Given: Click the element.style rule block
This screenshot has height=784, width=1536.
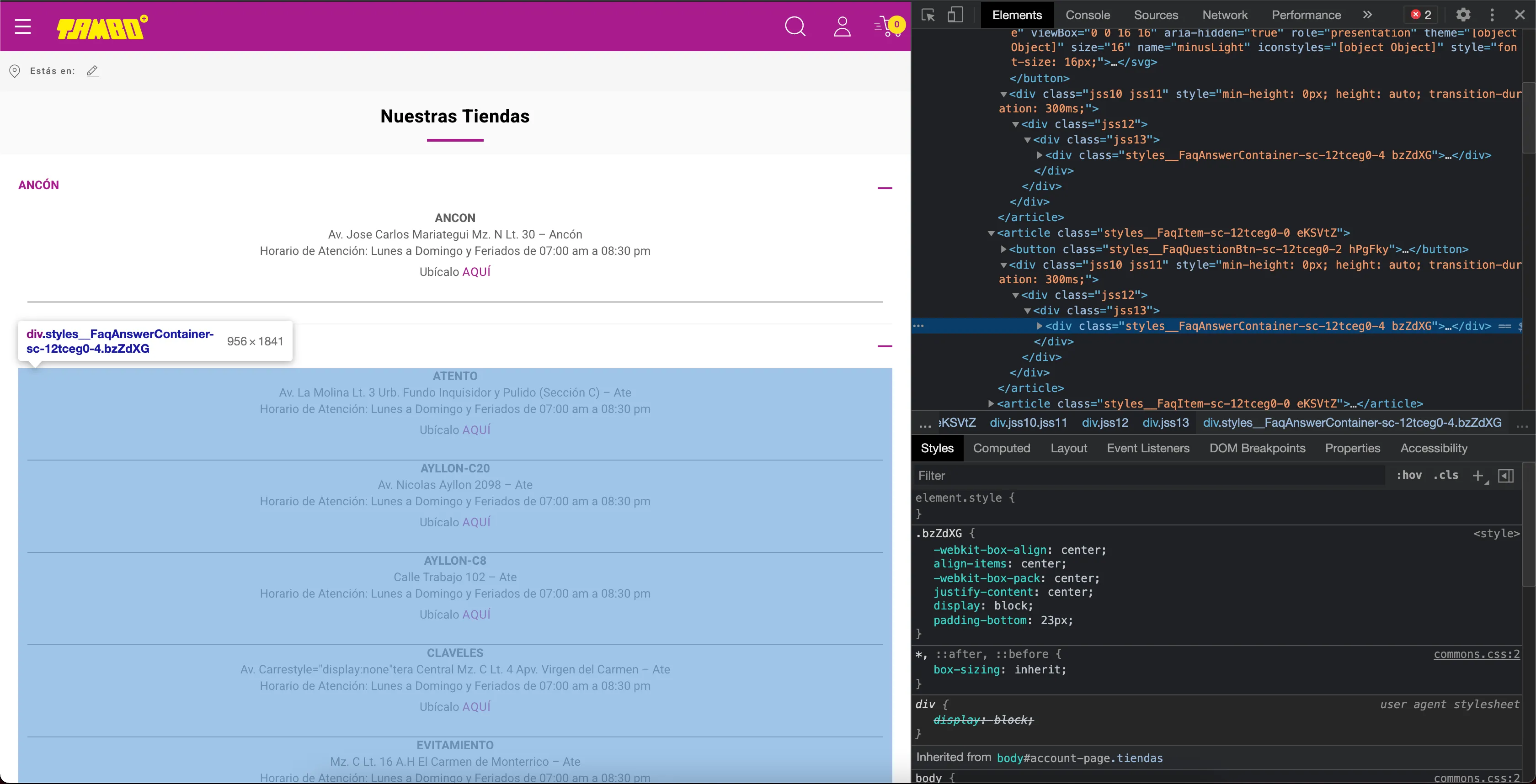Looking at the screenshot, I should [x=1216, y=505].
